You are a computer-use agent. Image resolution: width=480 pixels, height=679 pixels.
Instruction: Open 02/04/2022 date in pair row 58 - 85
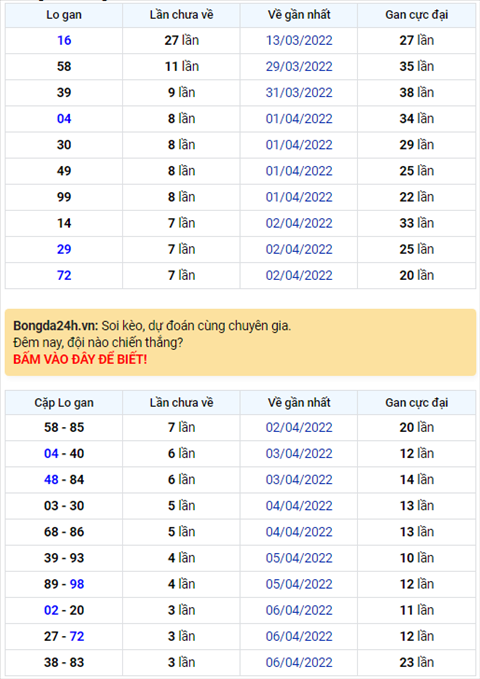tap(299, 427)
